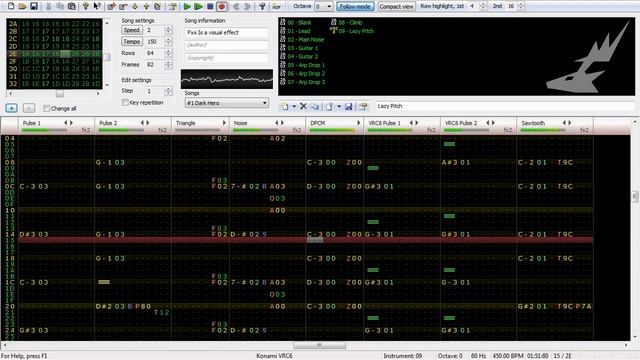Viewport: 640px width, 360px height.
Task: Click the Tempo button
Action: click(131, 41)
